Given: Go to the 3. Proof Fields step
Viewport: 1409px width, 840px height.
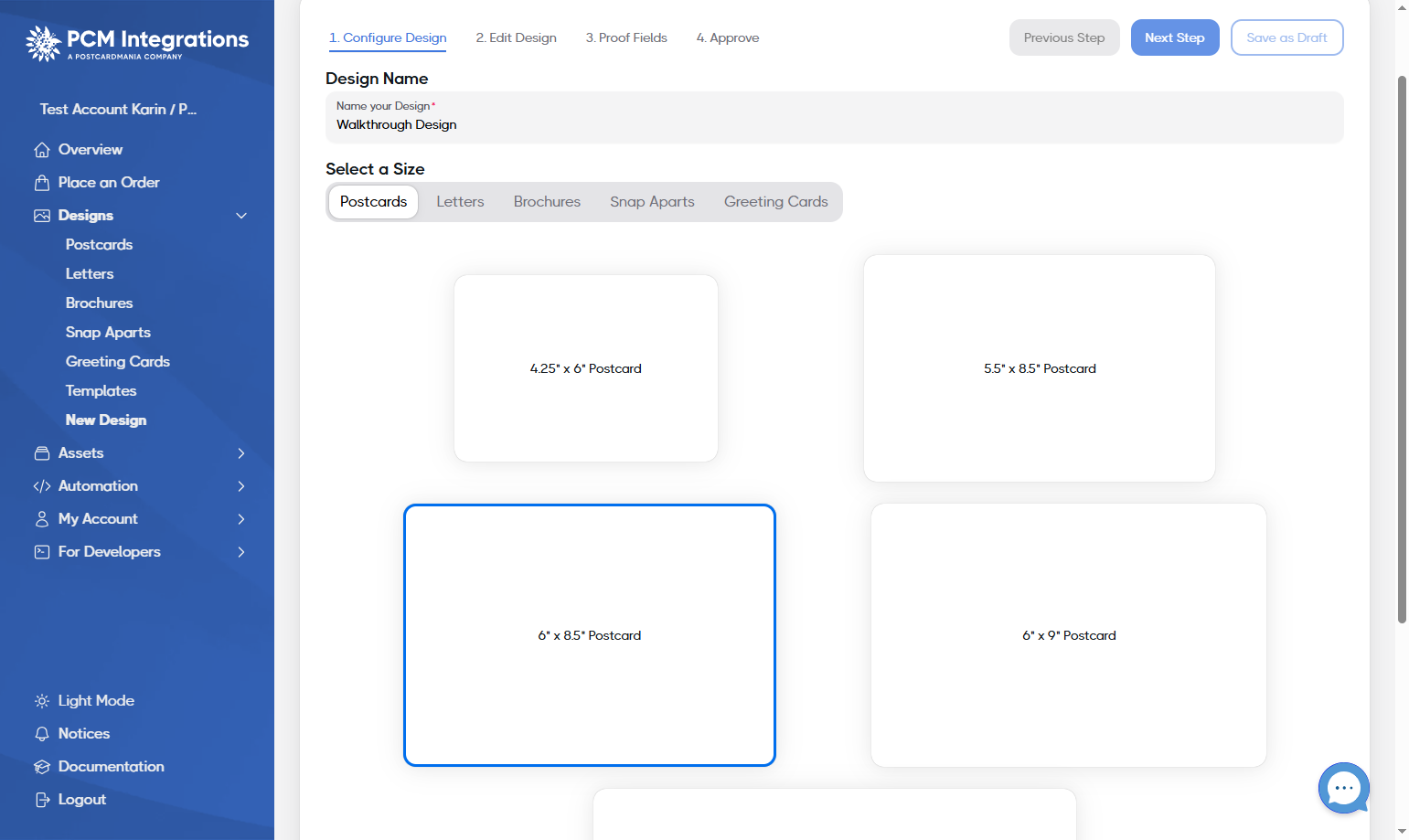Looking at the screenshot, I should tap(626, 38).
